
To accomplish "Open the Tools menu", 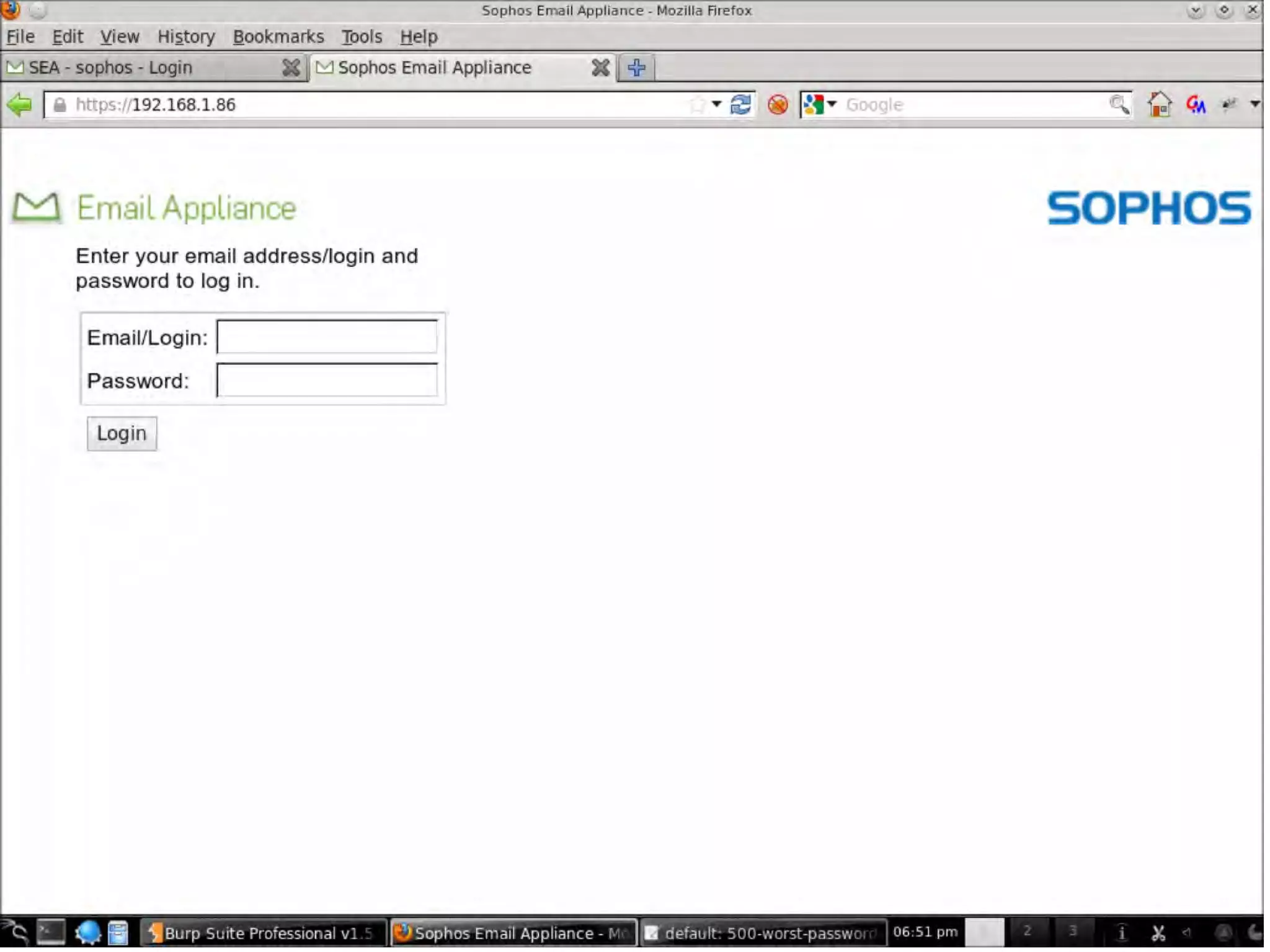I will pos(362,37).
